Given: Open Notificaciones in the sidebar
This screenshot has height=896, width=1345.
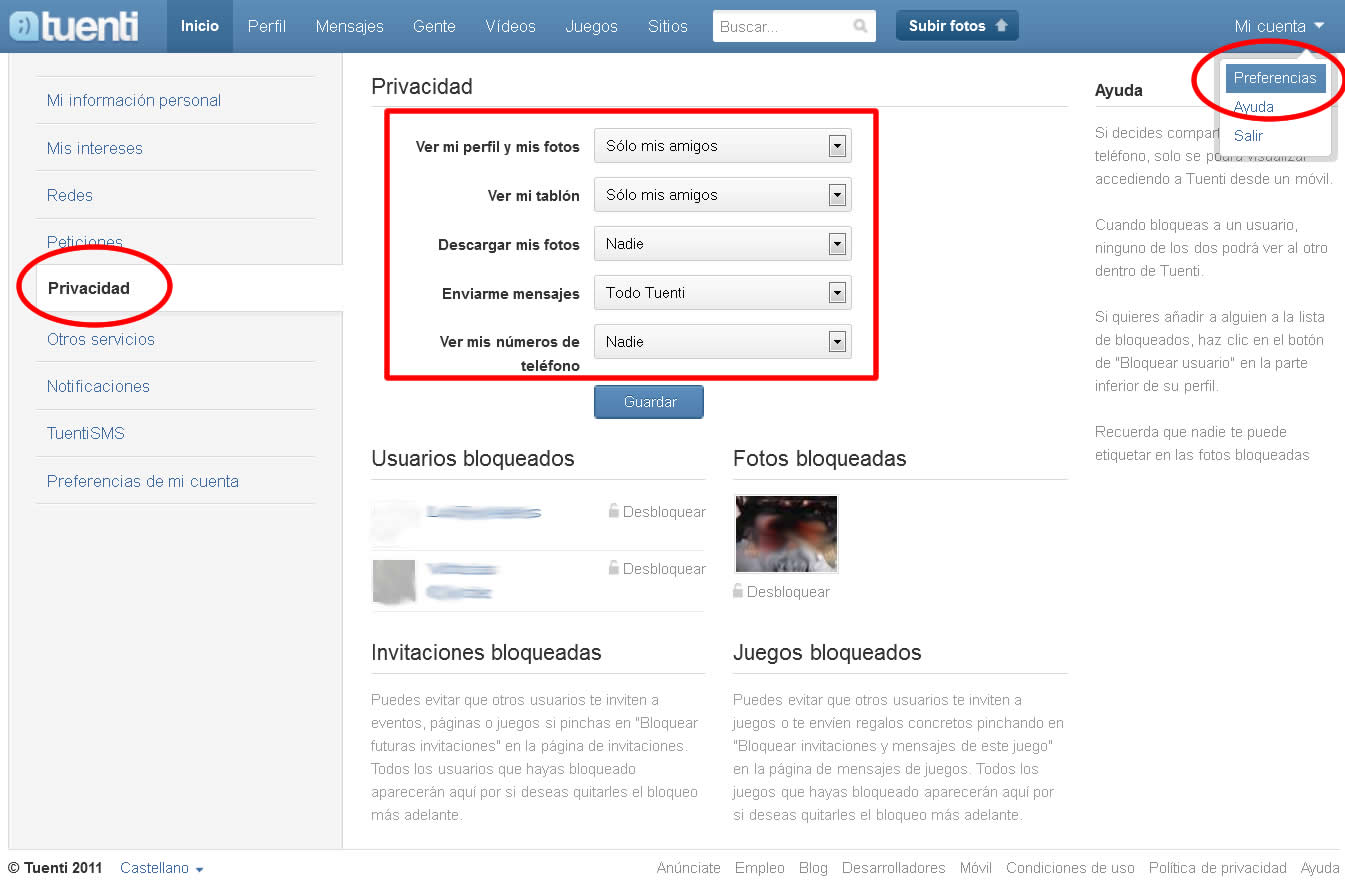Looking at the screenshot, I should (98, 386).
